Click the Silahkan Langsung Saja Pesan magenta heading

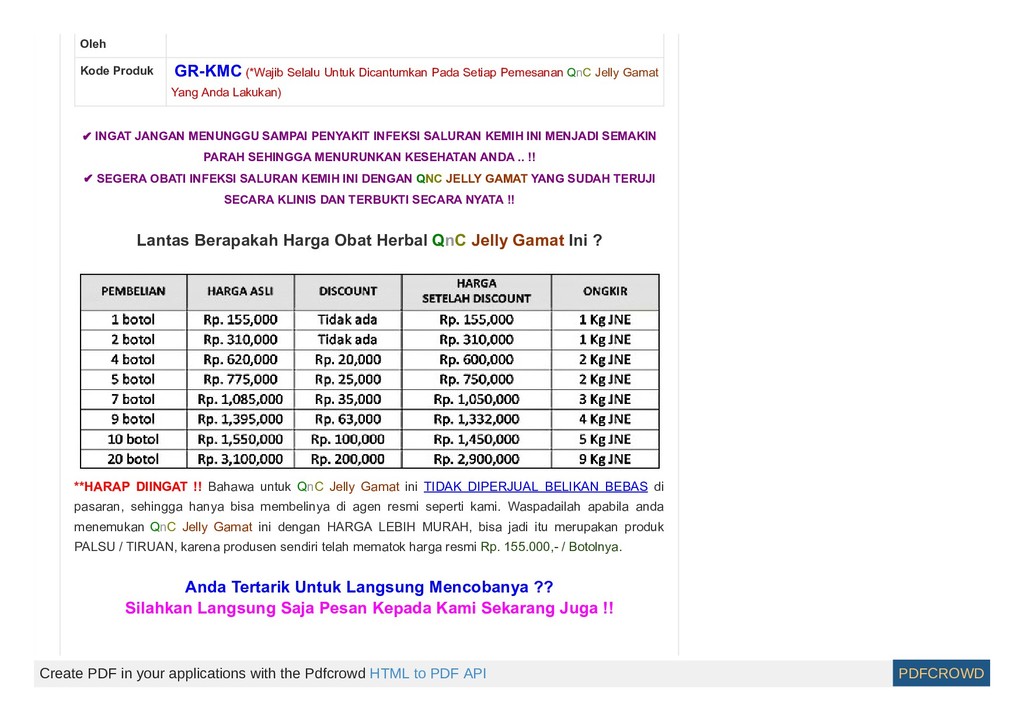click(x=369, y=608)
